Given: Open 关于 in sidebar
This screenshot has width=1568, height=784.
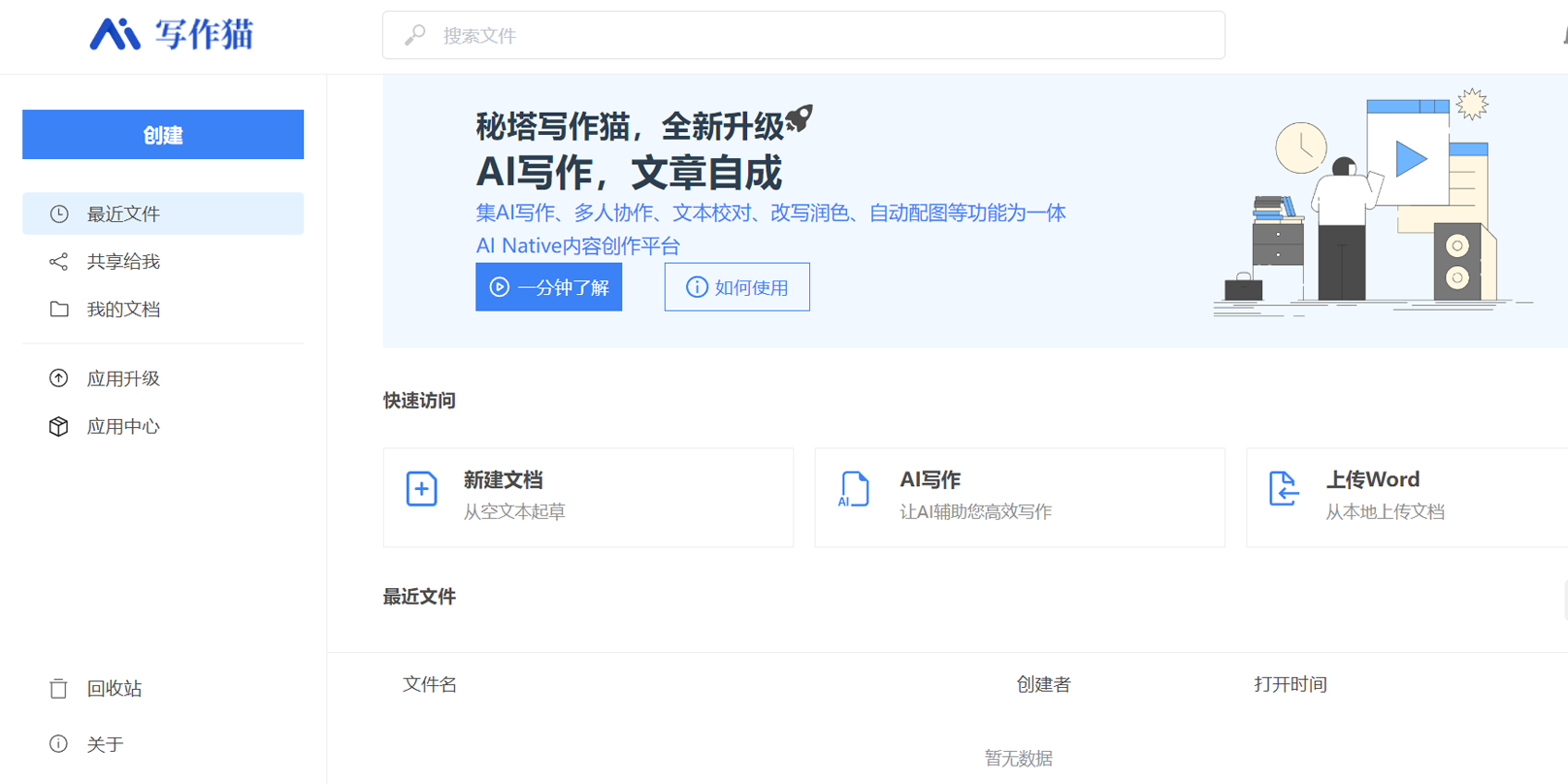Looking at the screenshot, I should 163,744.
